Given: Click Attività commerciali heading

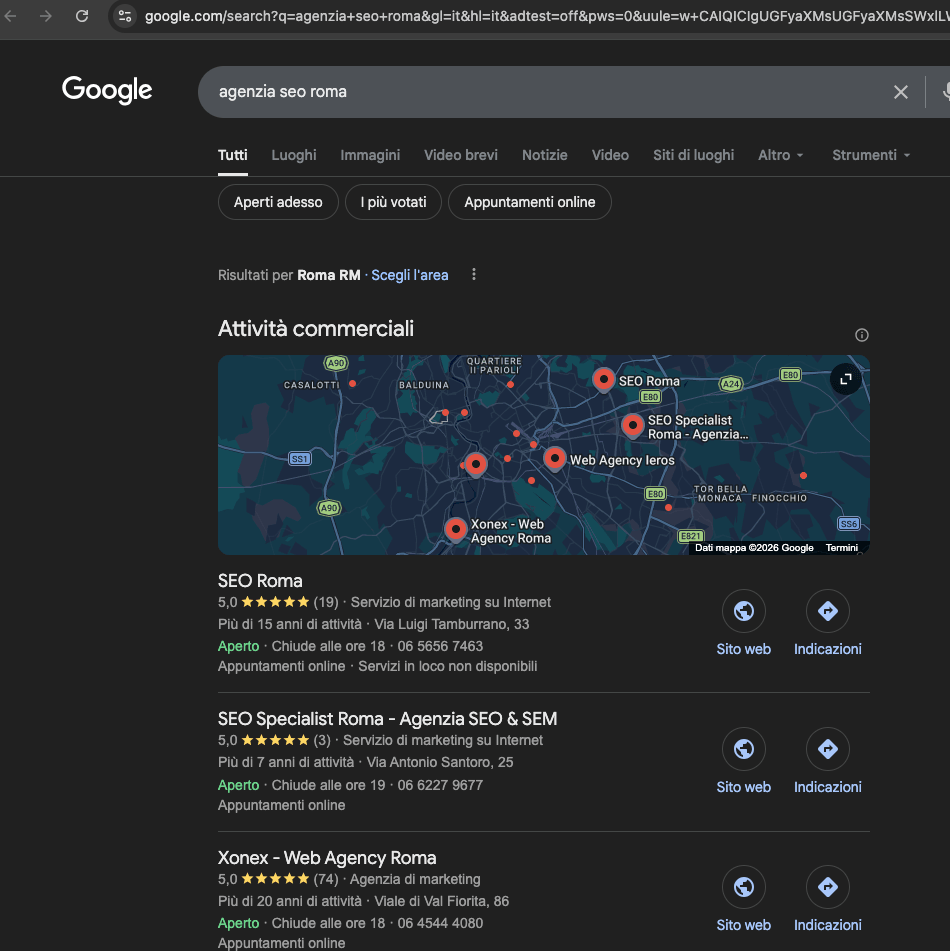Looking at the screenshot, I should (315, 329).
